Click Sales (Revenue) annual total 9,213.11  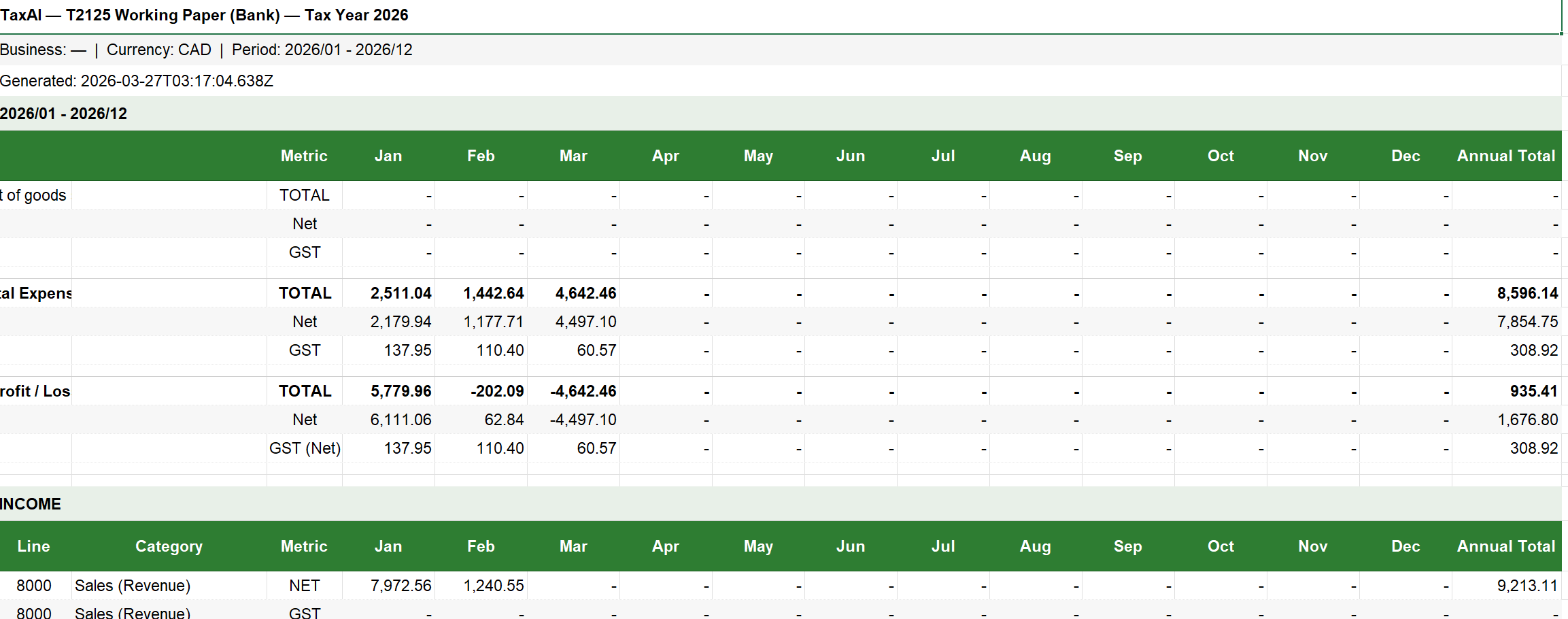point(1527,586)
